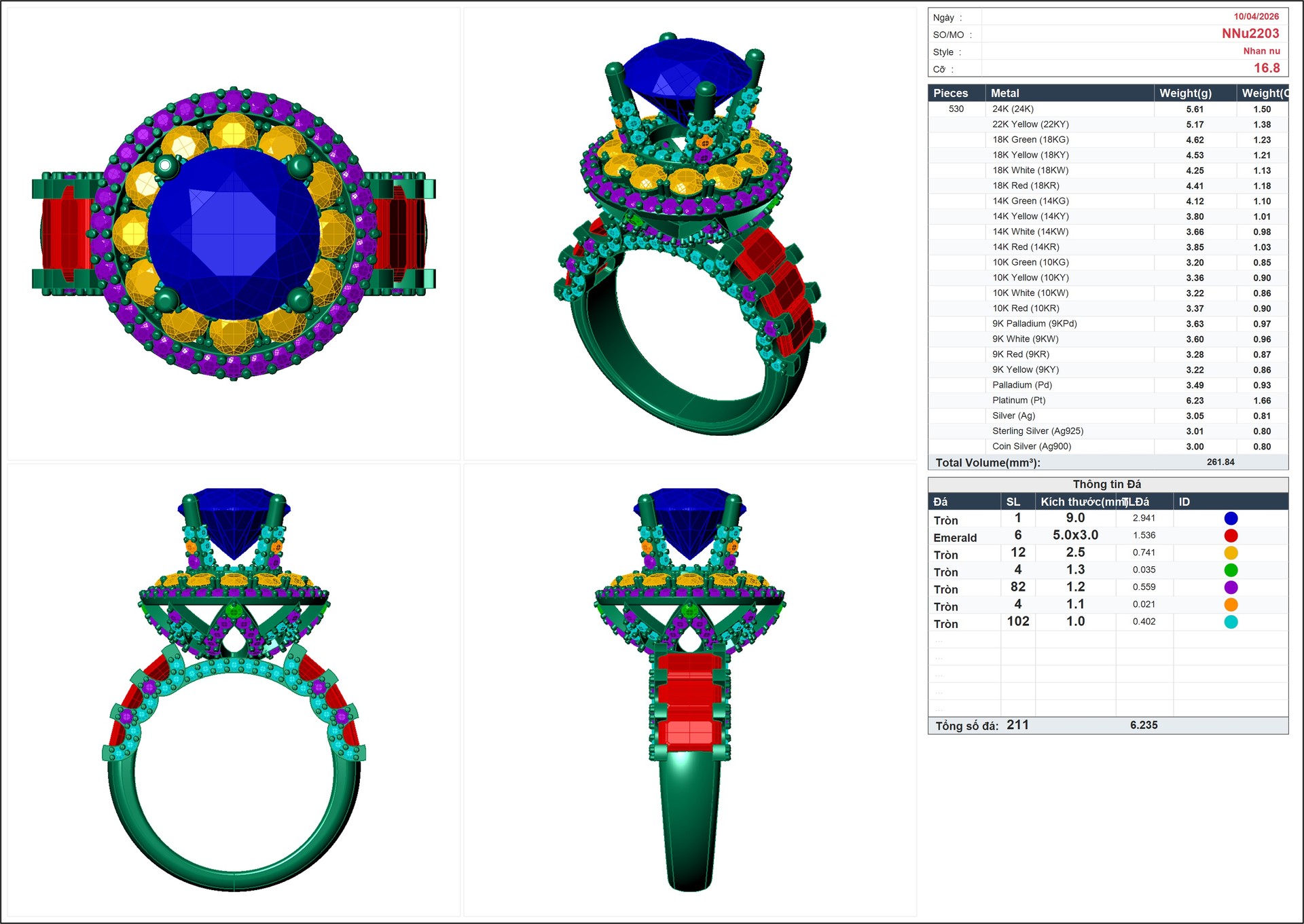Click the blue stone ID color dot
This screenshot has height=924, width=1304.
coord(1231,518)
